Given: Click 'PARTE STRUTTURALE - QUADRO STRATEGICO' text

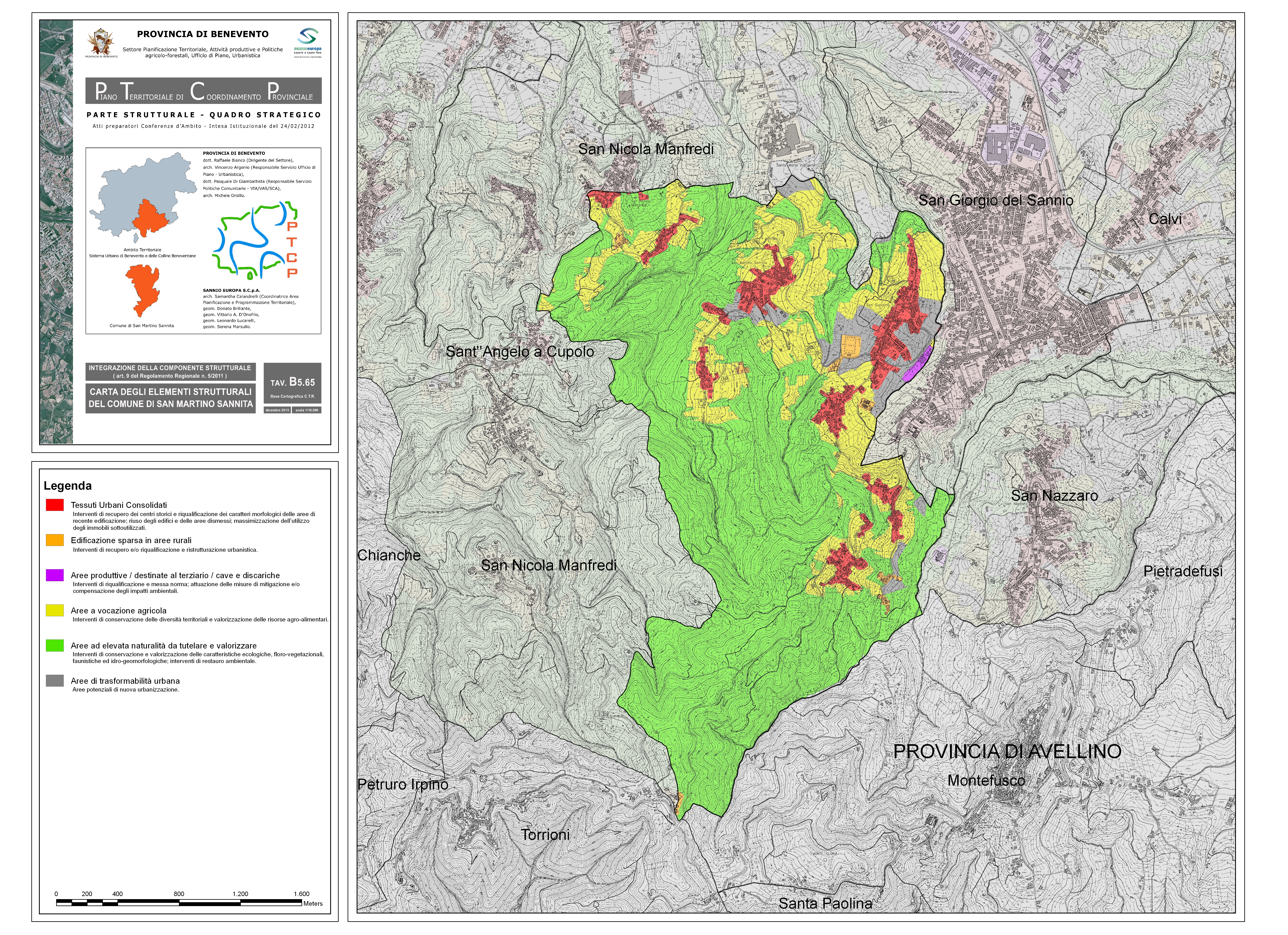Looking at the screenshot, I should pyautogui.click(x=204, y=115).
